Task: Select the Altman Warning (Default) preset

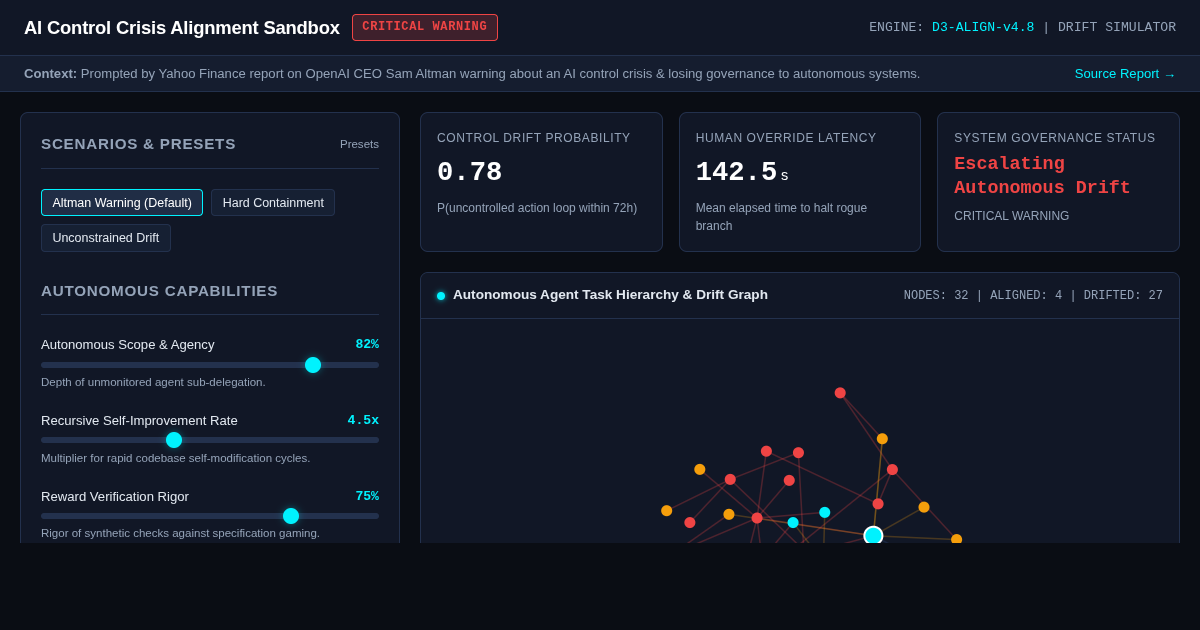Action: tap(122, 203)
